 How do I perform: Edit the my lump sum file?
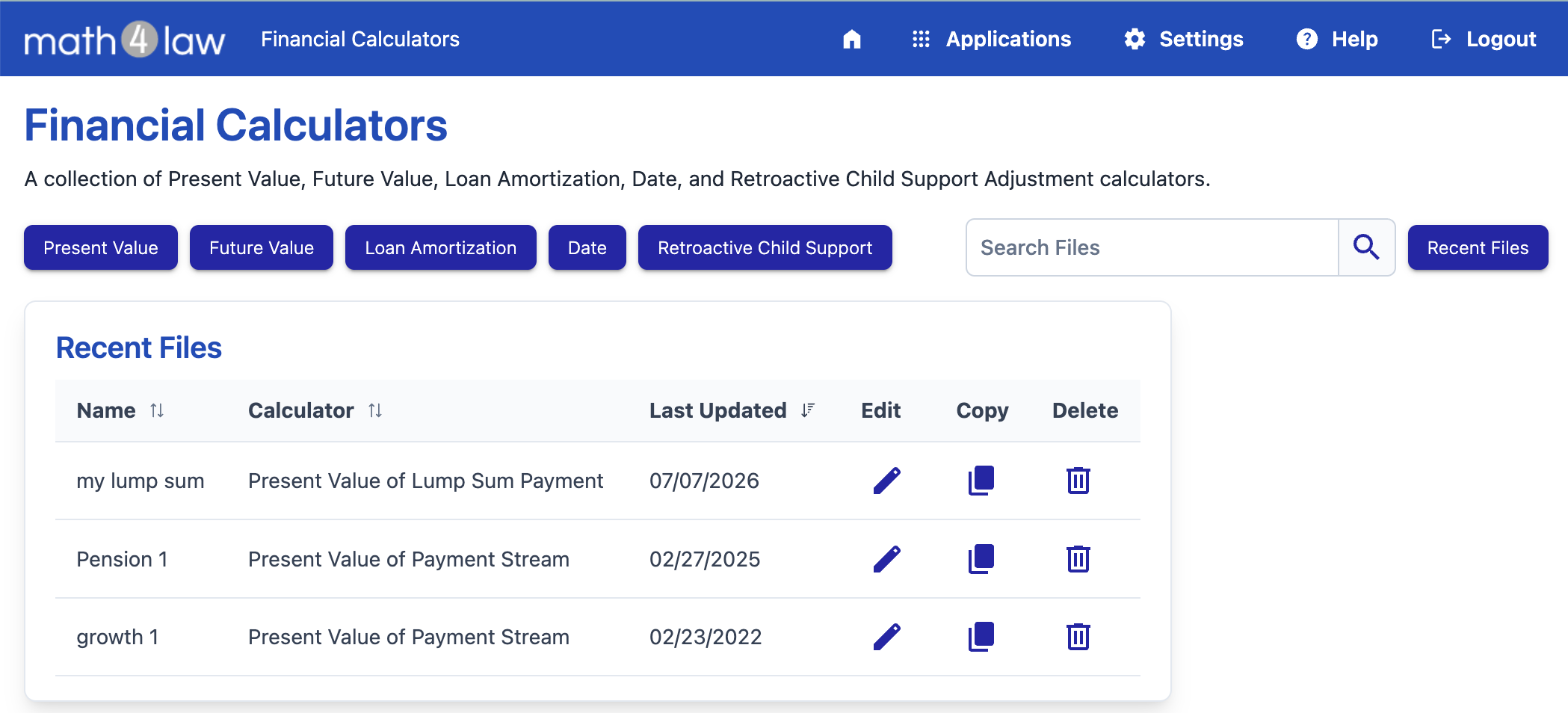coord(886,481)
